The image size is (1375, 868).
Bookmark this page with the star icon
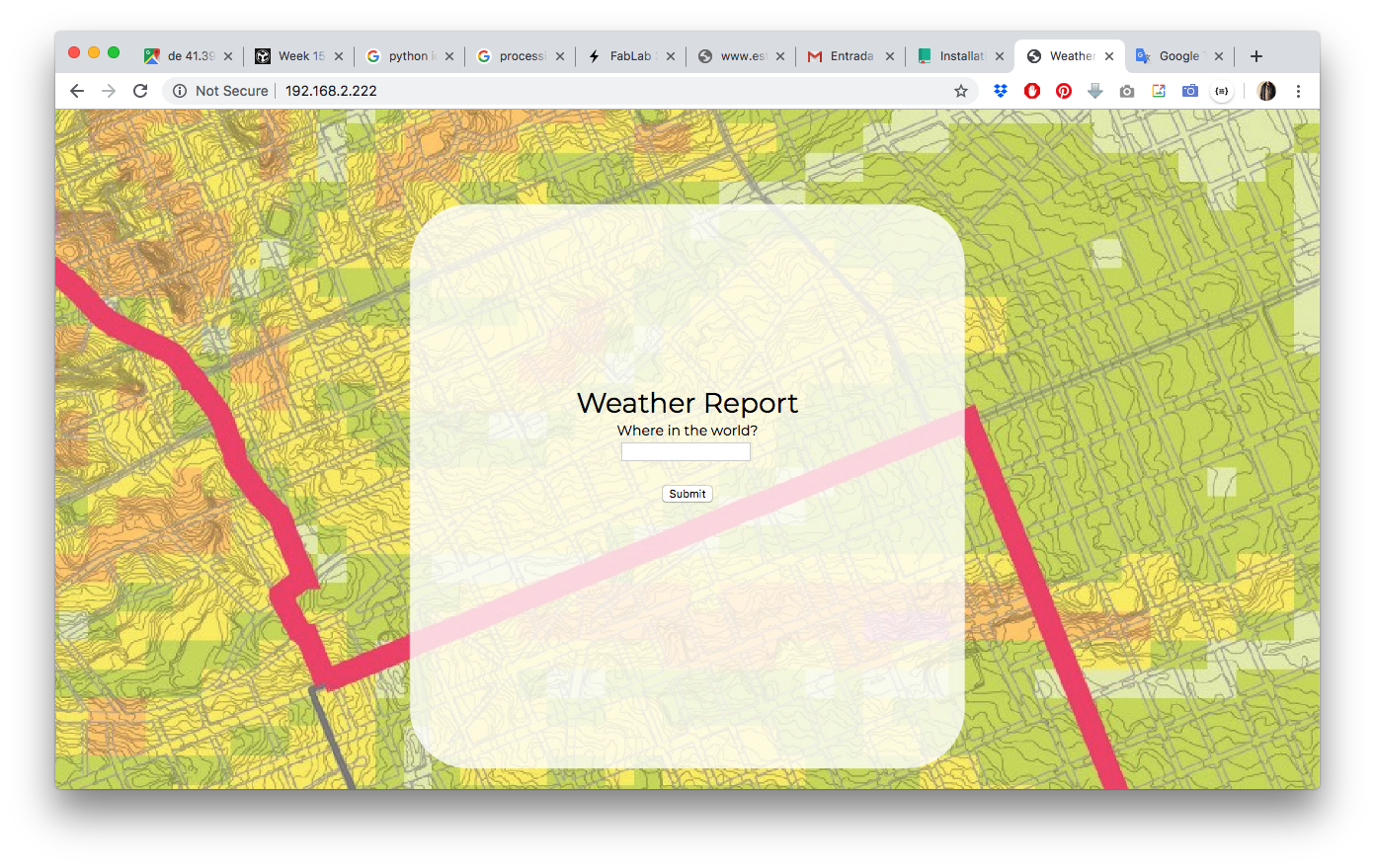tap(961, 91)
